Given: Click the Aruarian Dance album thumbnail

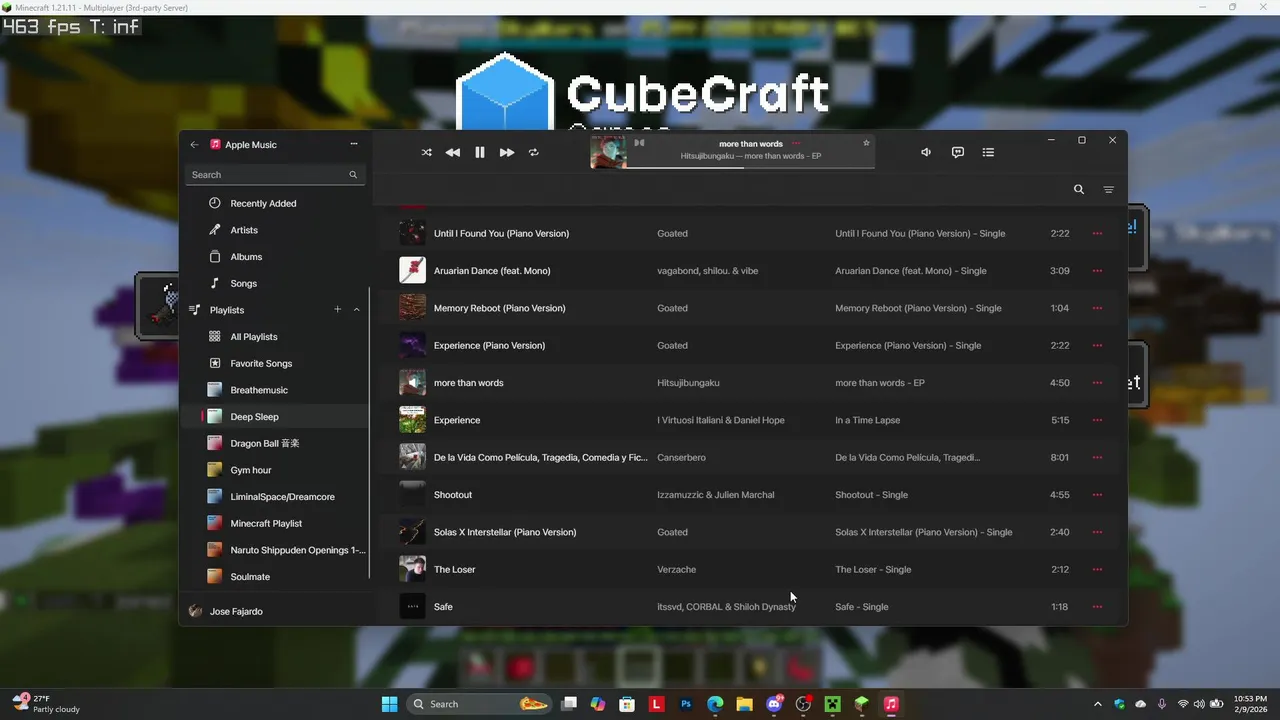Looking at the screenshot, I should pos(412,270).
